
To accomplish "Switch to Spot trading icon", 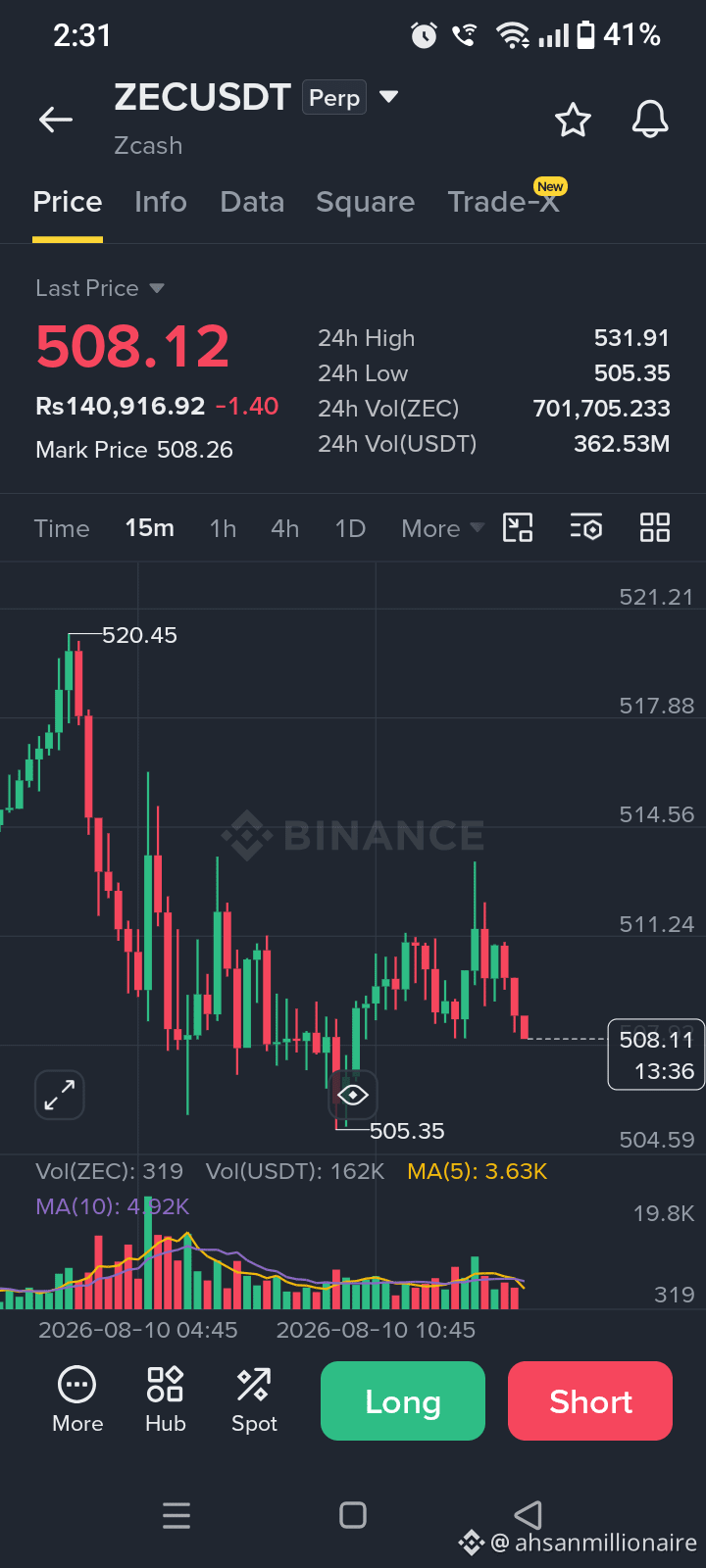I will [254, 1399].
